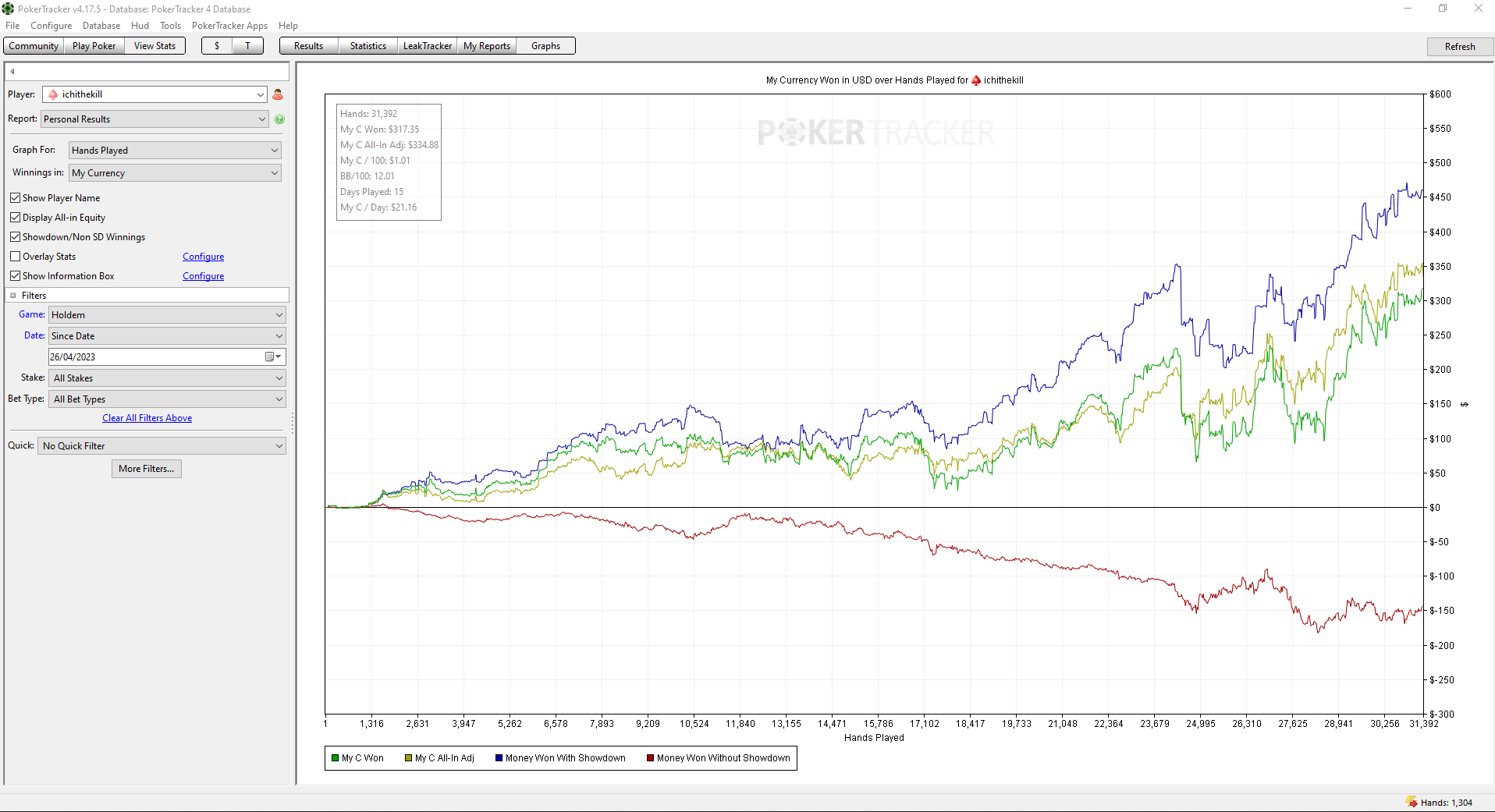The width and height of the screenshot is (1495, 812).
Task: Collapse the left panel arrow icon
Action: pos(12,72)
